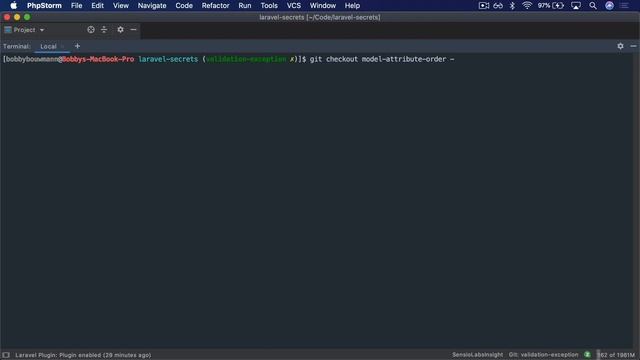Open the Help menu
Viewport: 640px width, 360px height.
352,5
